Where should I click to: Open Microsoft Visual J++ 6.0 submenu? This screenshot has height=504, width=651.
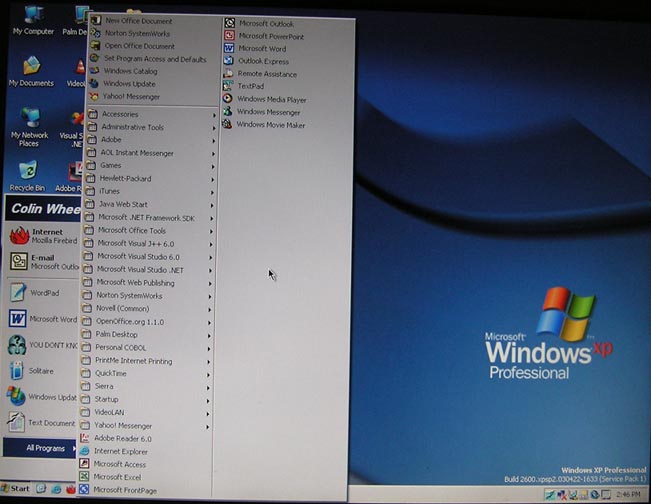(x=148, y=243)
